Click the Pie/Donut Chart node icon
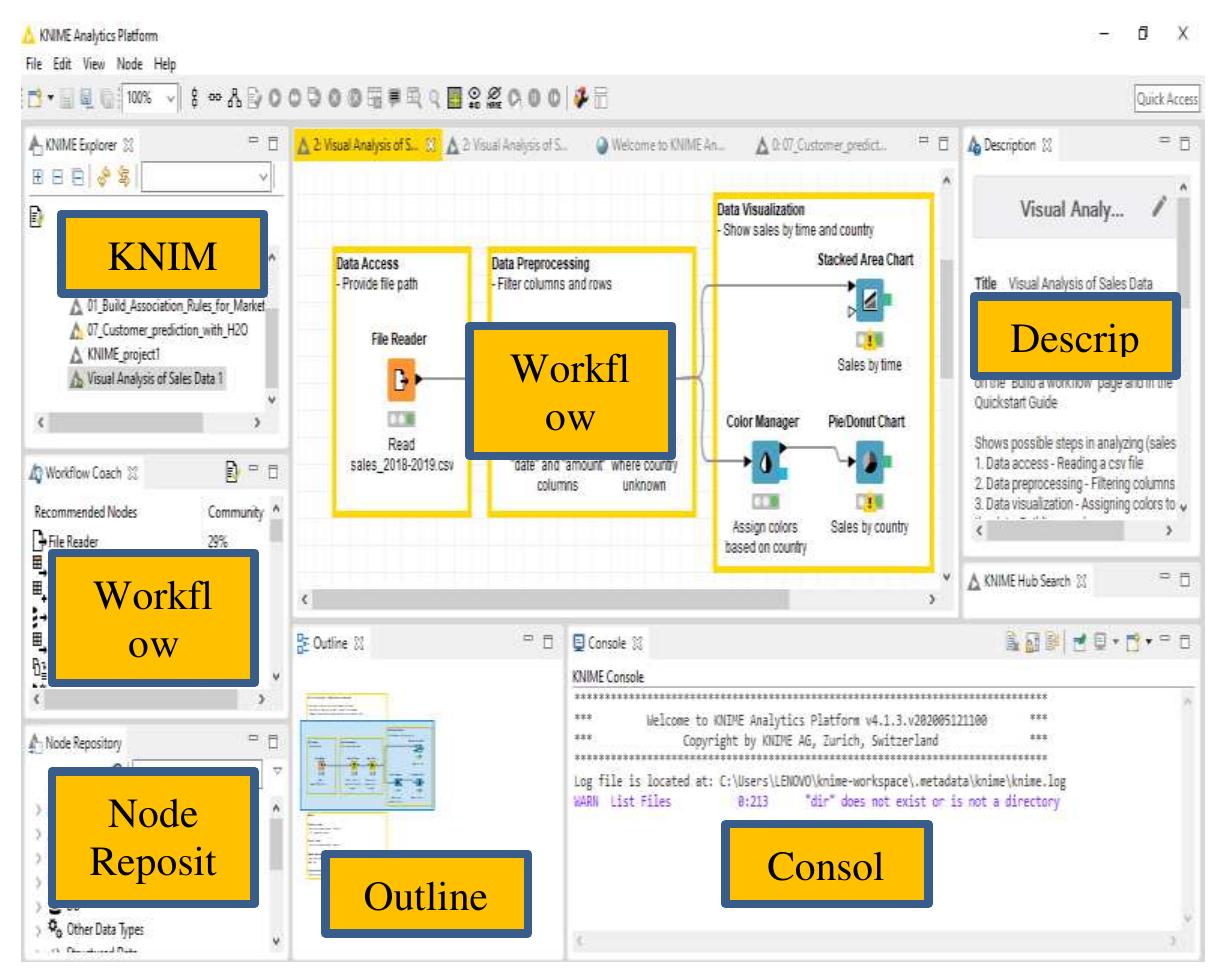Image resolution: width=1224 pixels, height=974 pixels. 868,461
